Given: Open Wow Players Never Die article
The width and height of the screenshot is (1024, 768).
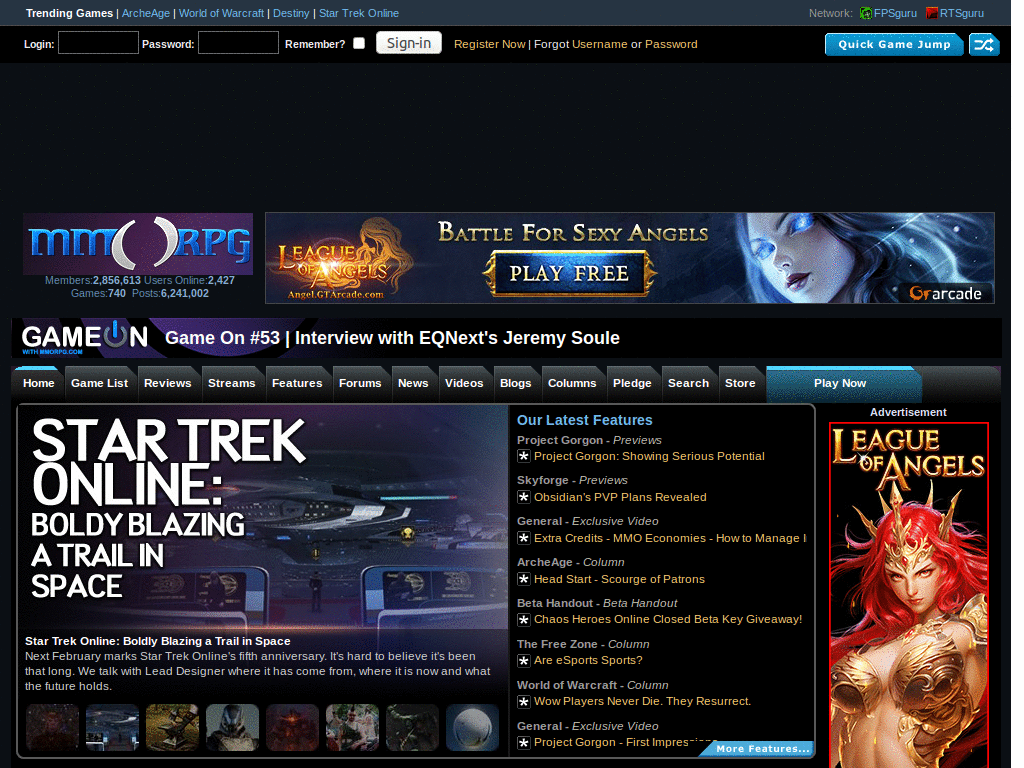Looking at the screenshot, I should (x=643, y=702).
